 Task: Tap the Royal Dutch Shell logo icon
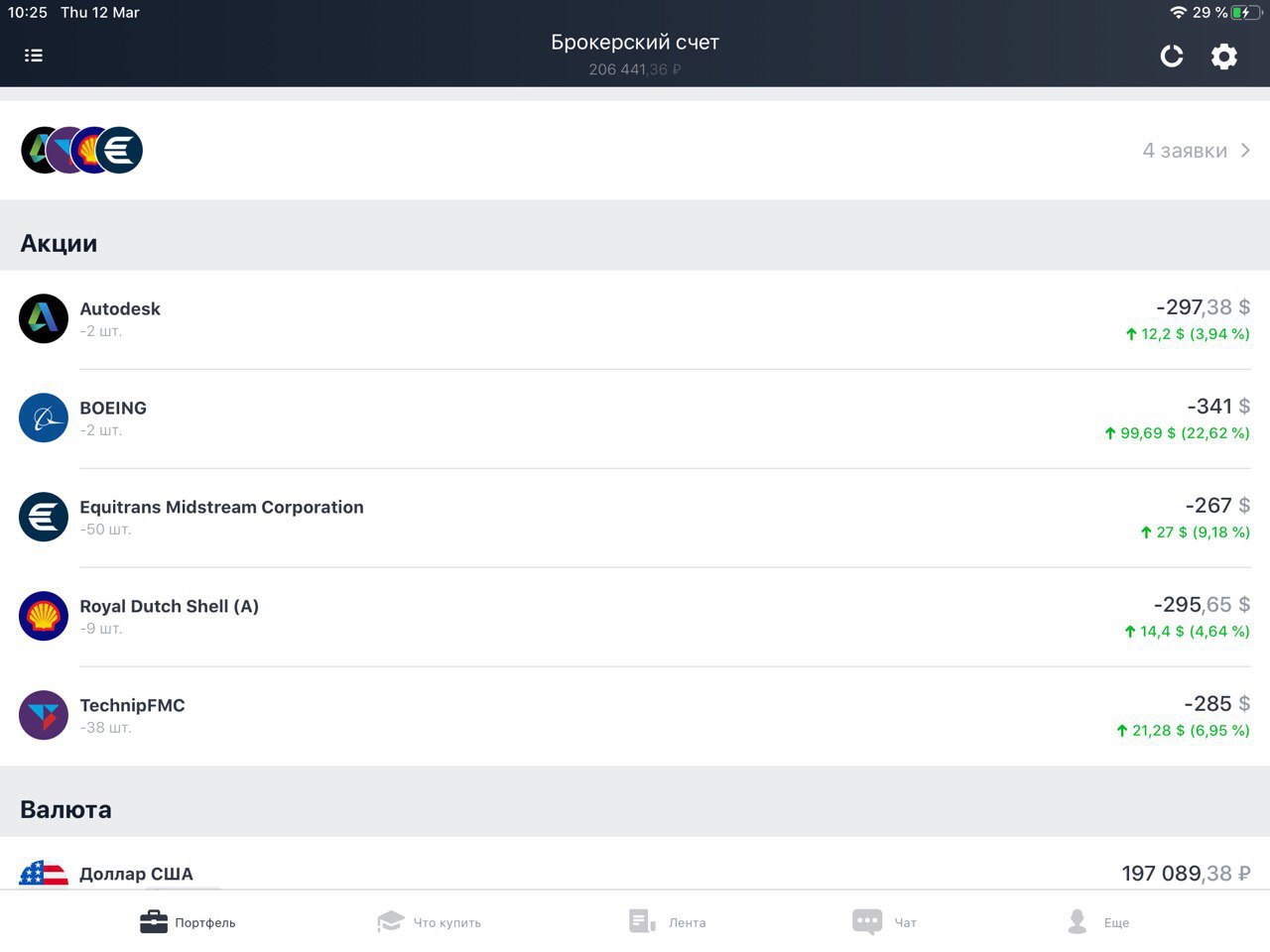point(44,616)
